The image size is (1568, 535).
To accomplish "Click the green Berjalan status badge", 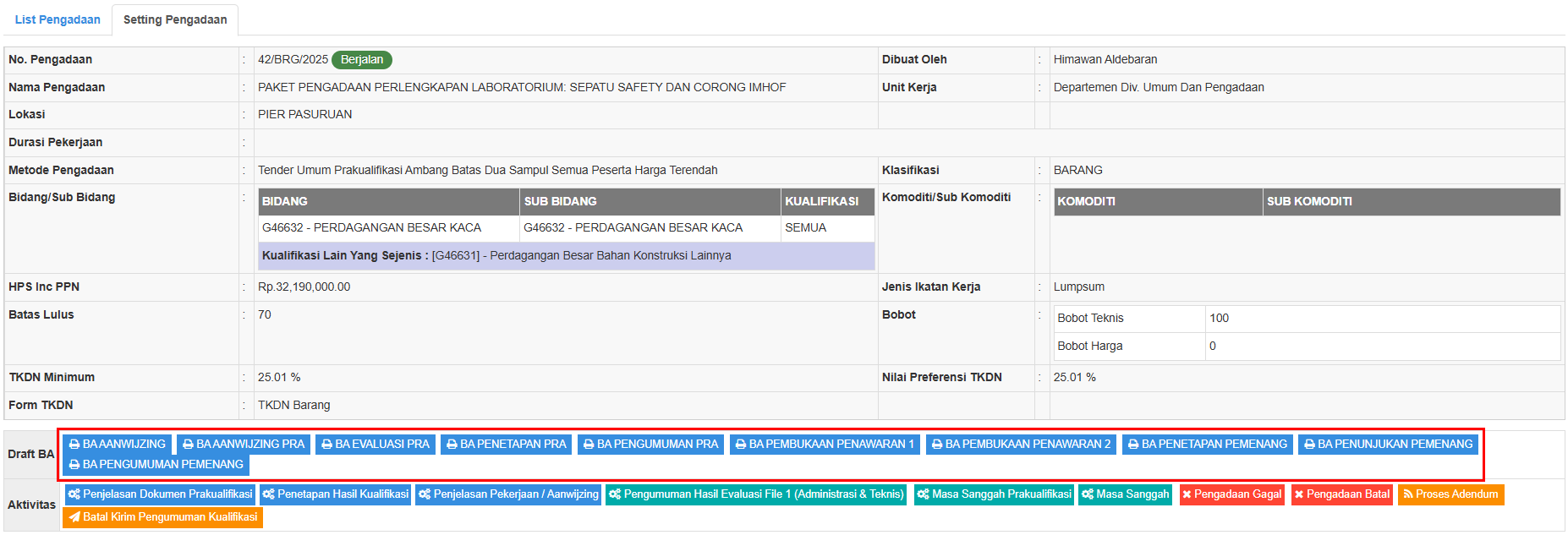I will coord(362,60).
